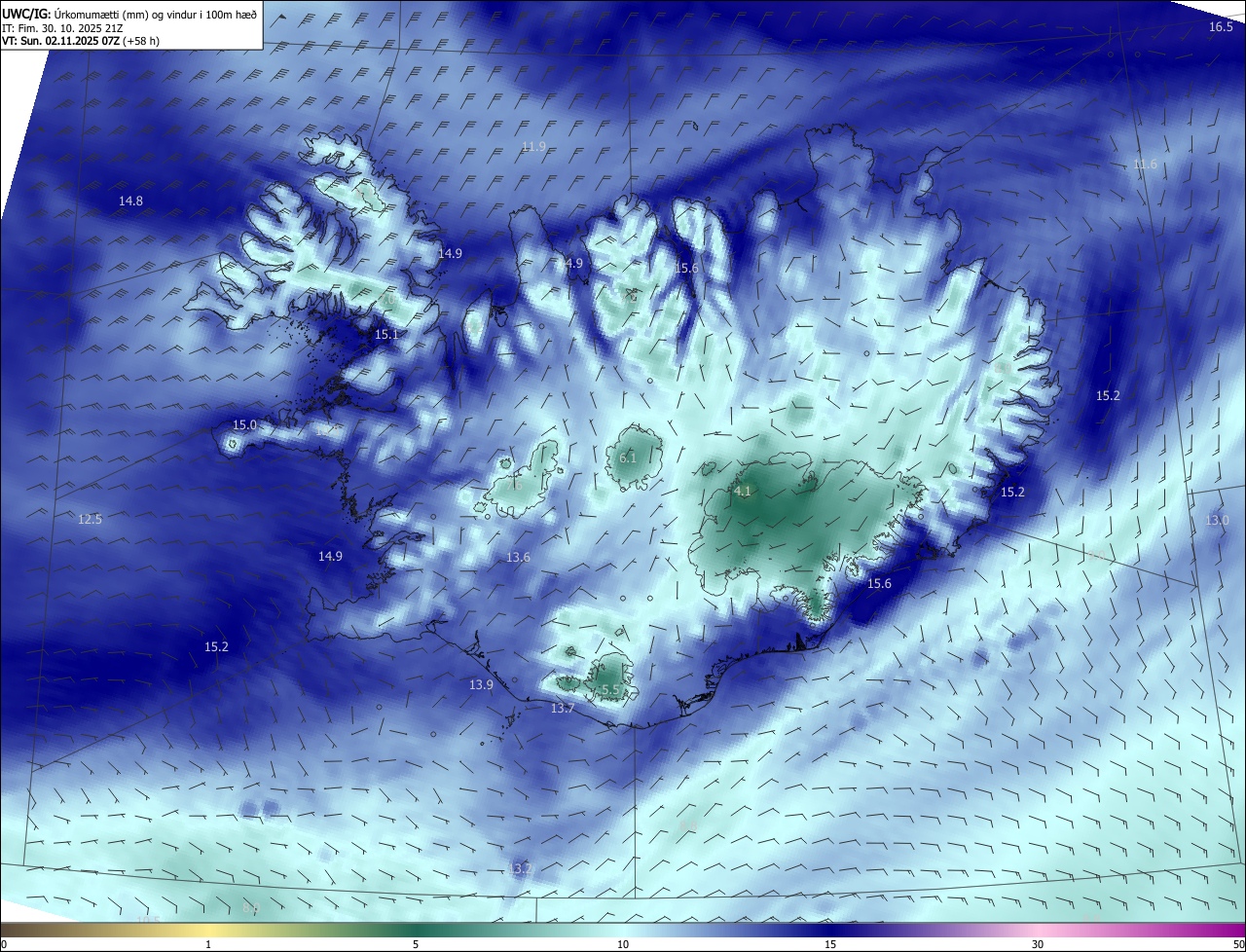Click the 11.6 value label
This screenshot has width=1246, height=952.
point(1145,165)
